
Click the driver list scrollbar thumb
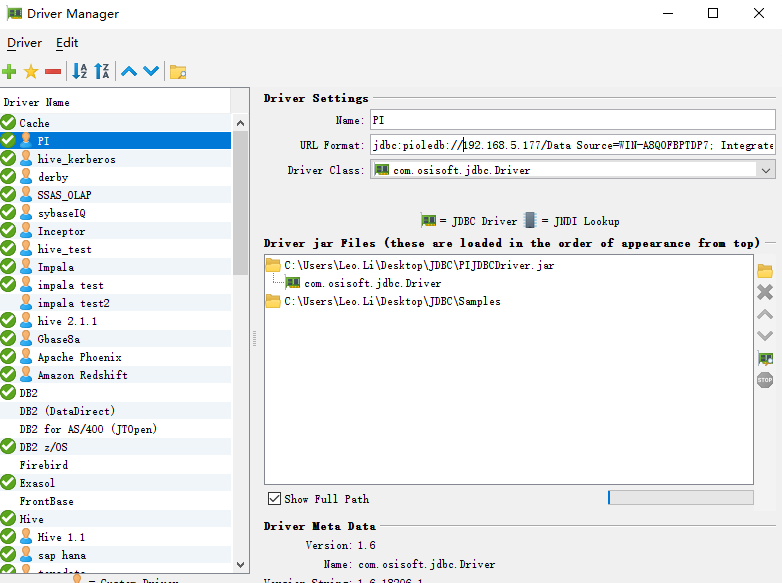(240, 202)
